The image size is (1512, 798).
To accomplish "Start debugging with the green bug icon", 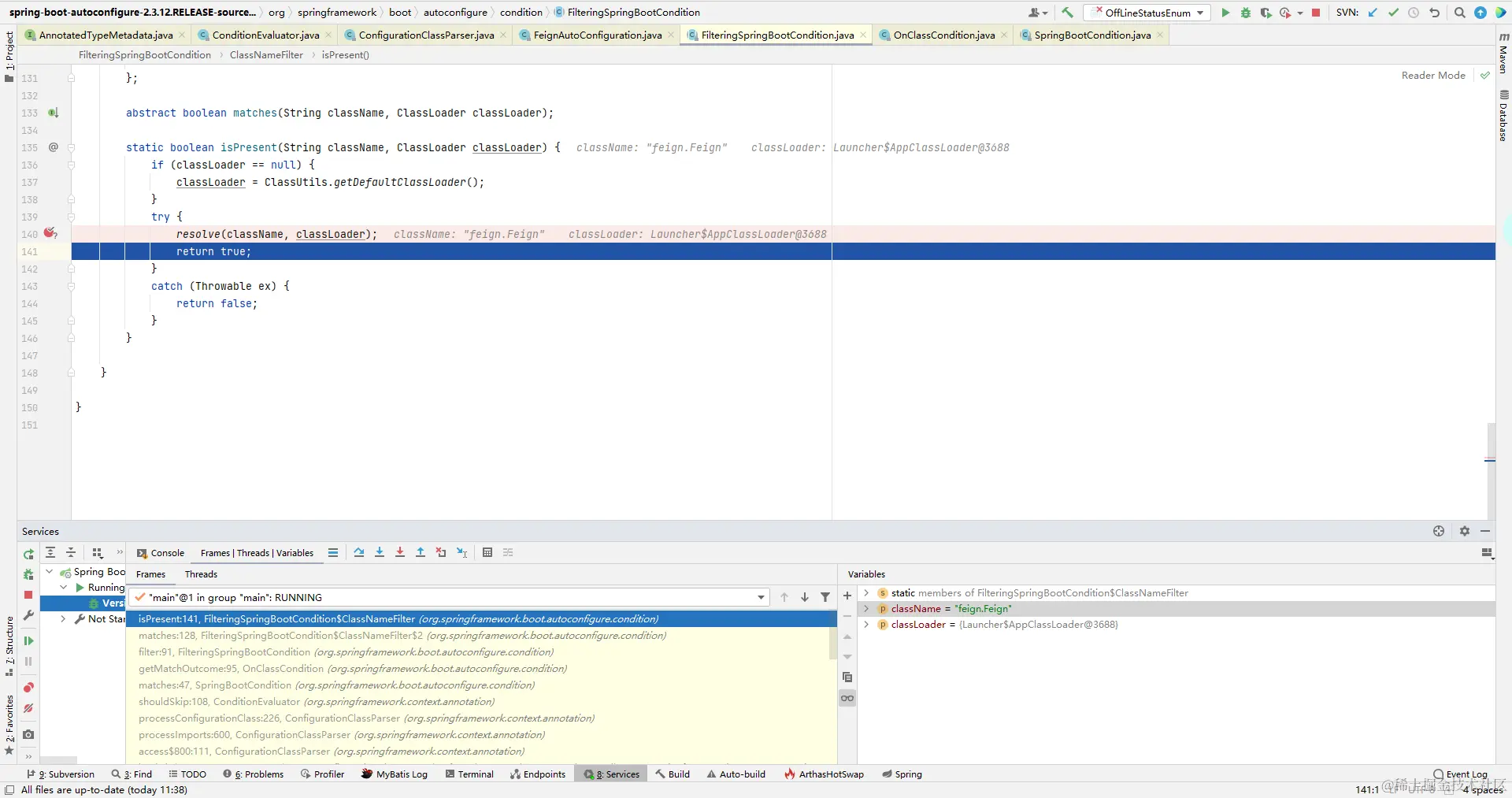I will [1246, 13].
